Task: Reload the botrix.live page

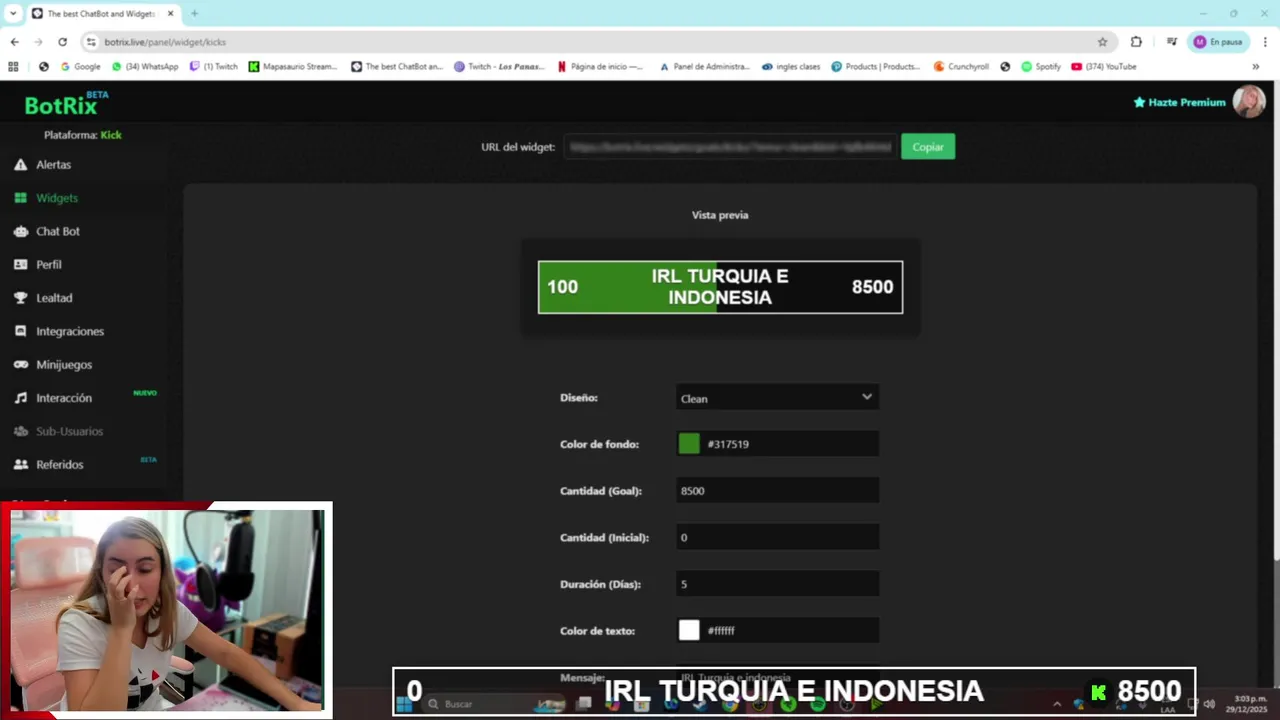Action: (x=62, y=42)
